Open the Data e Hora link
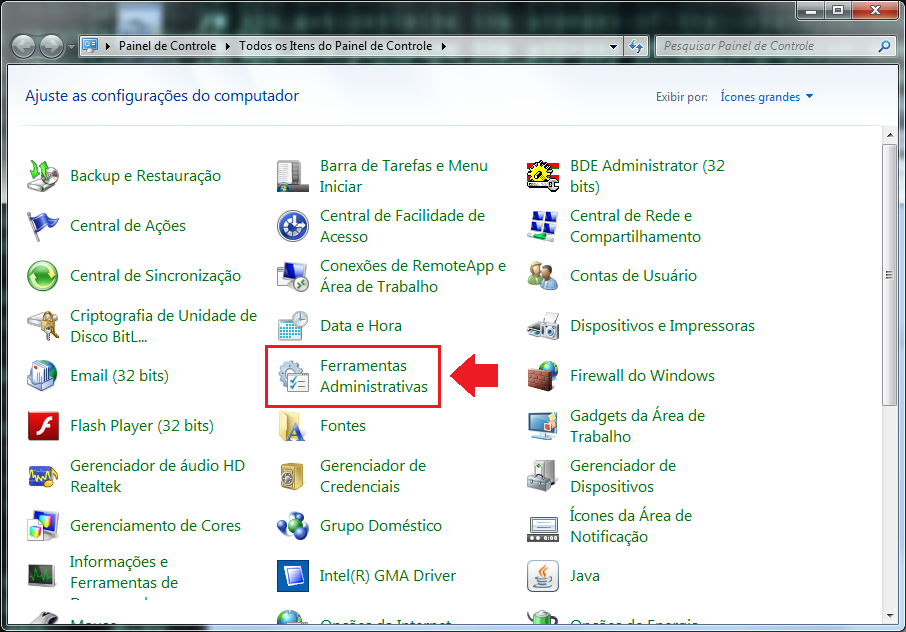 point(361,326)
